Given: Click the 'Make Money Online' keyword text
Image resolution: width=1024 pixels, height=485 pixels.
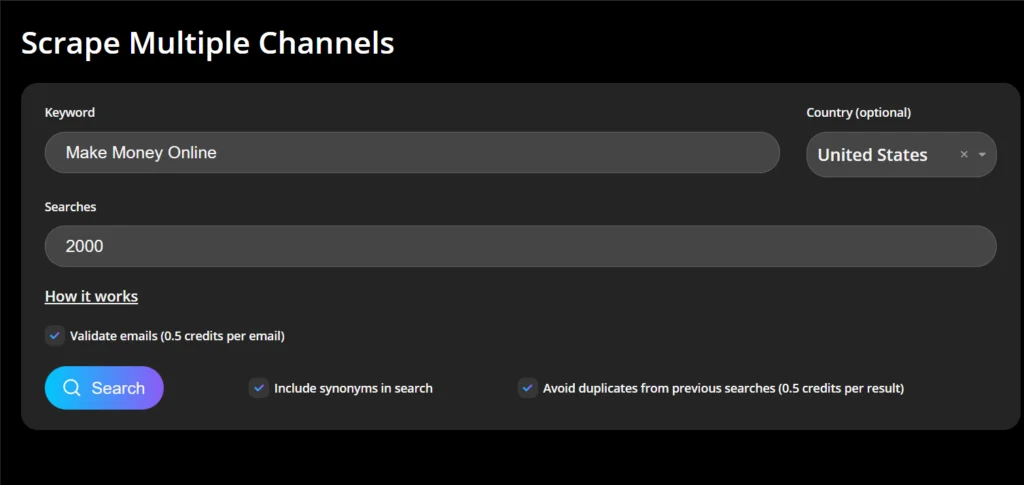Looking at the screenshot, I should (x=141, y=153).
